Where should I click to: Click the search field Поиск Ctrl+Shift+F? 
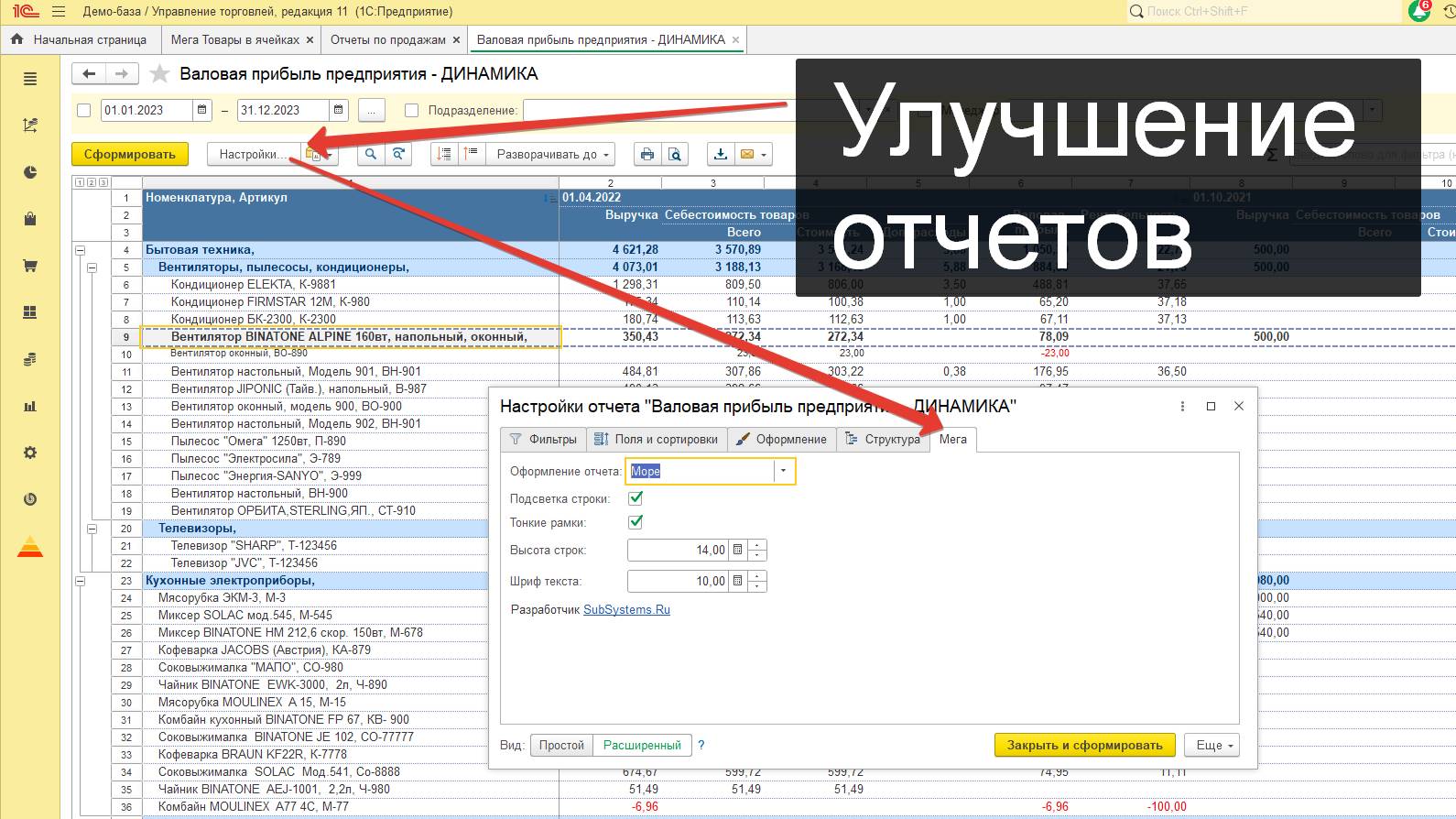1264,12
